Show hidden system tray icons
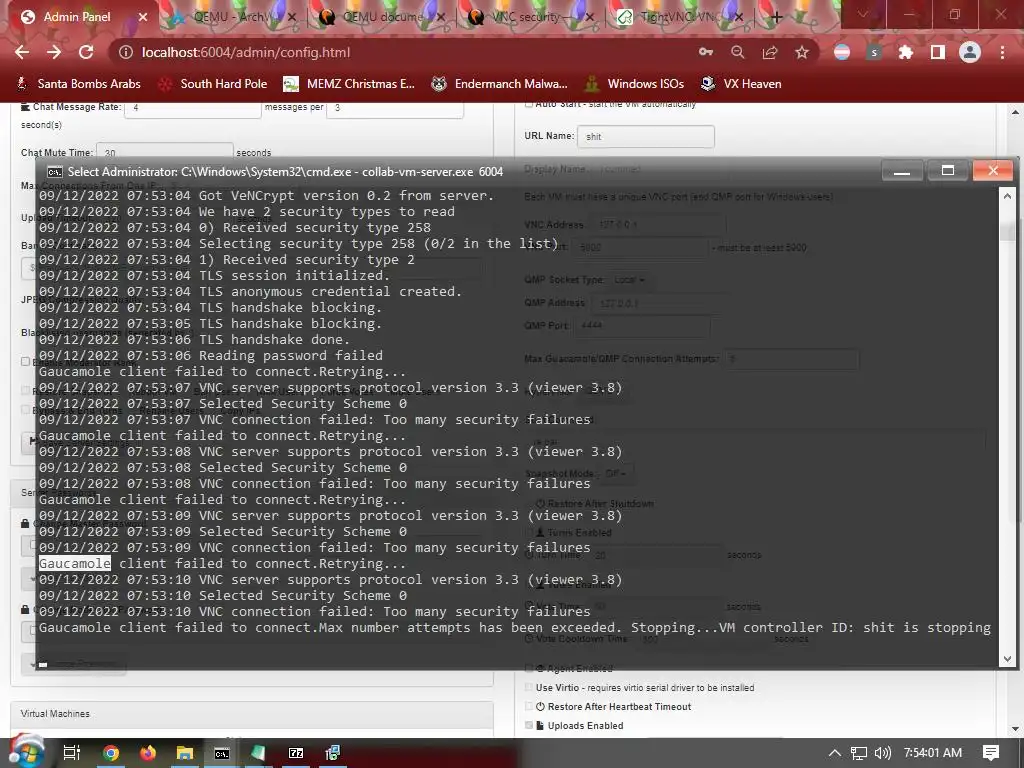 (x=835, y=753)
